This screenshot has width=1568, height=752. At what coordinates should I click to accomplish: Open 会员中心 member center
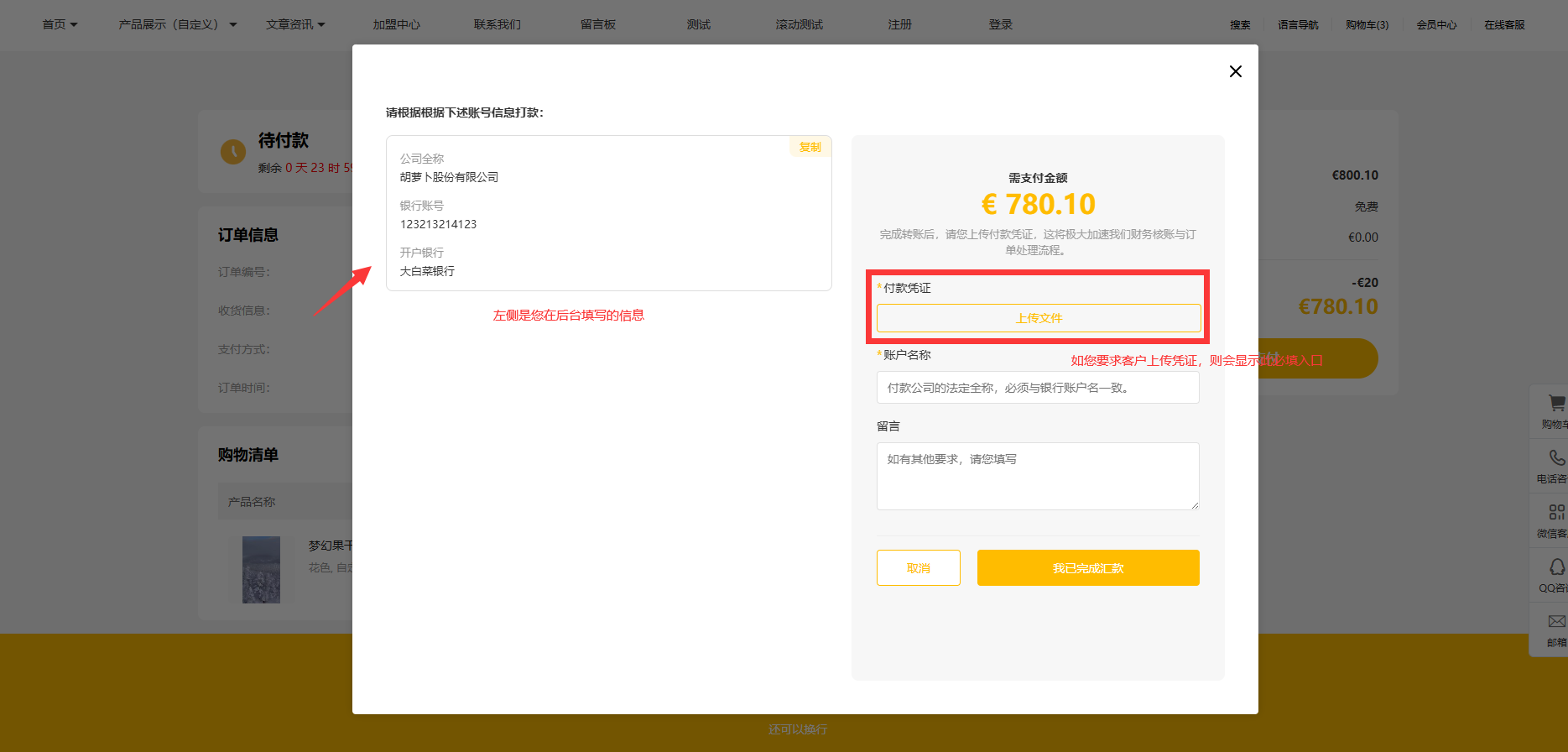pyautogui.click(x=1437, y=25)
